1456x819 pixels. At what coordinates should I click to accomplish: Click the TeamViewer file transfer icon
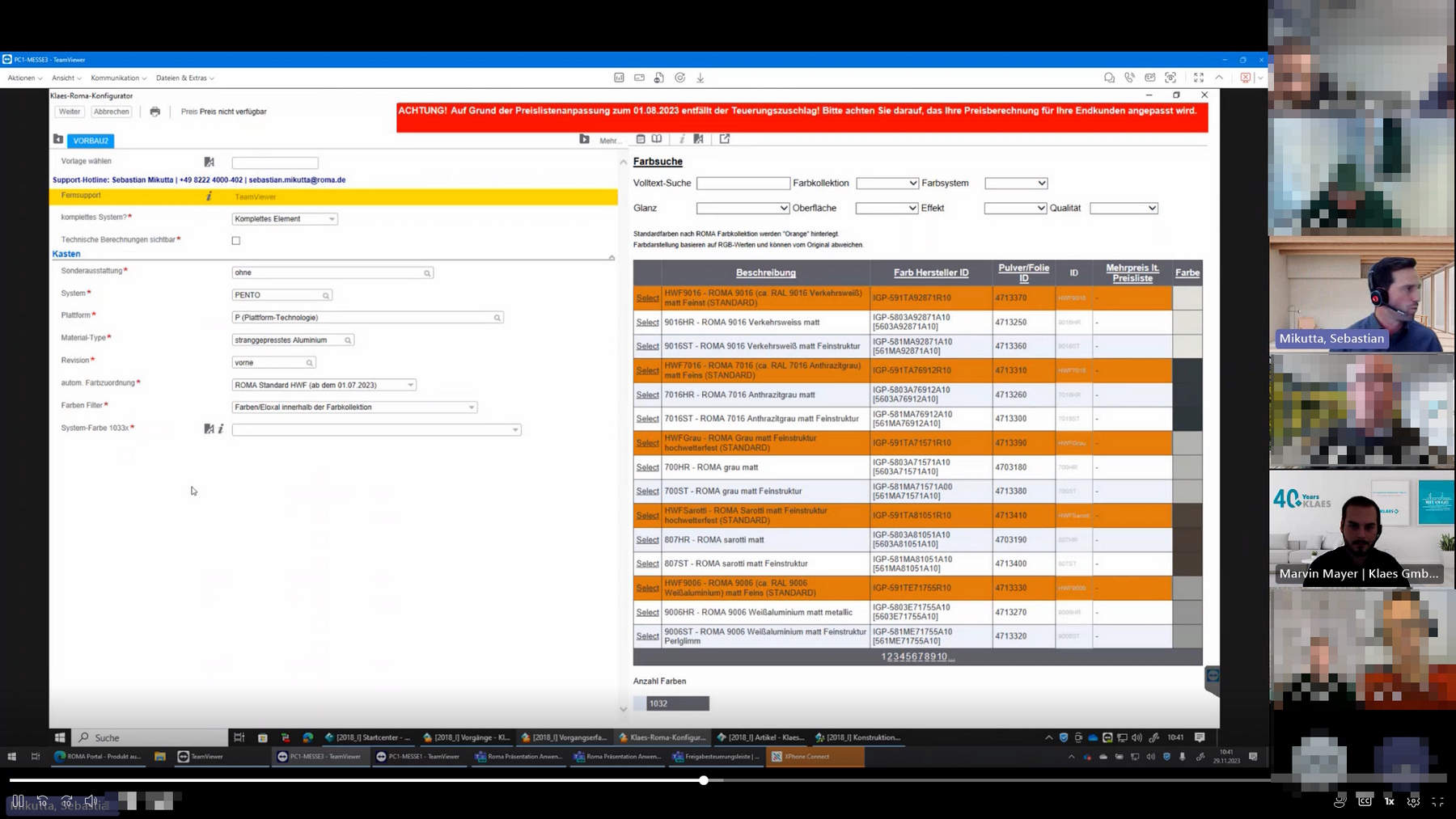point(659,78)
